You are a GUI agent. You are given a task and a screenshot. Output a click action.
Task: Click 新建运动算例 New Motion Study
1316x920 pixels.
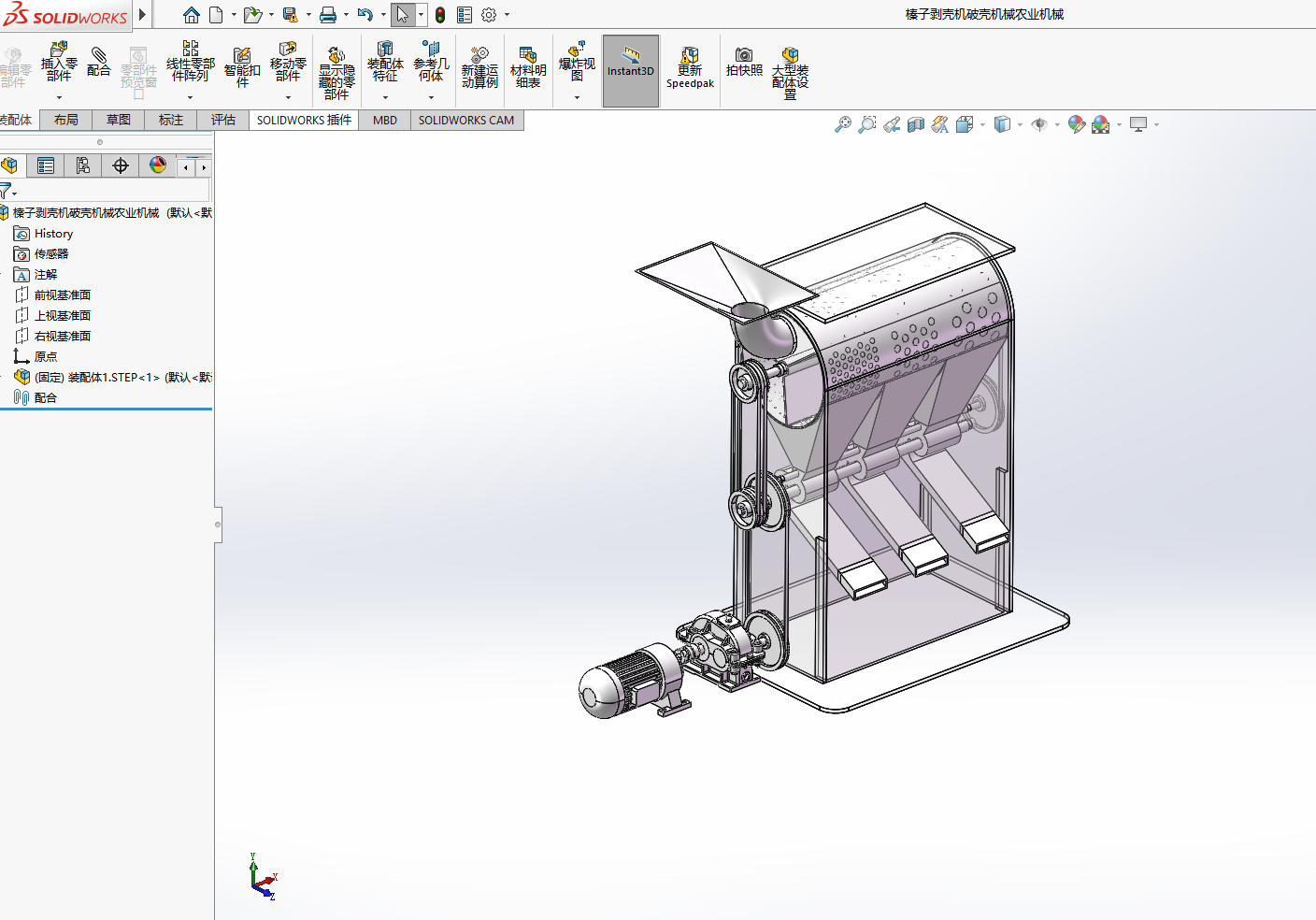click(479, 68)
